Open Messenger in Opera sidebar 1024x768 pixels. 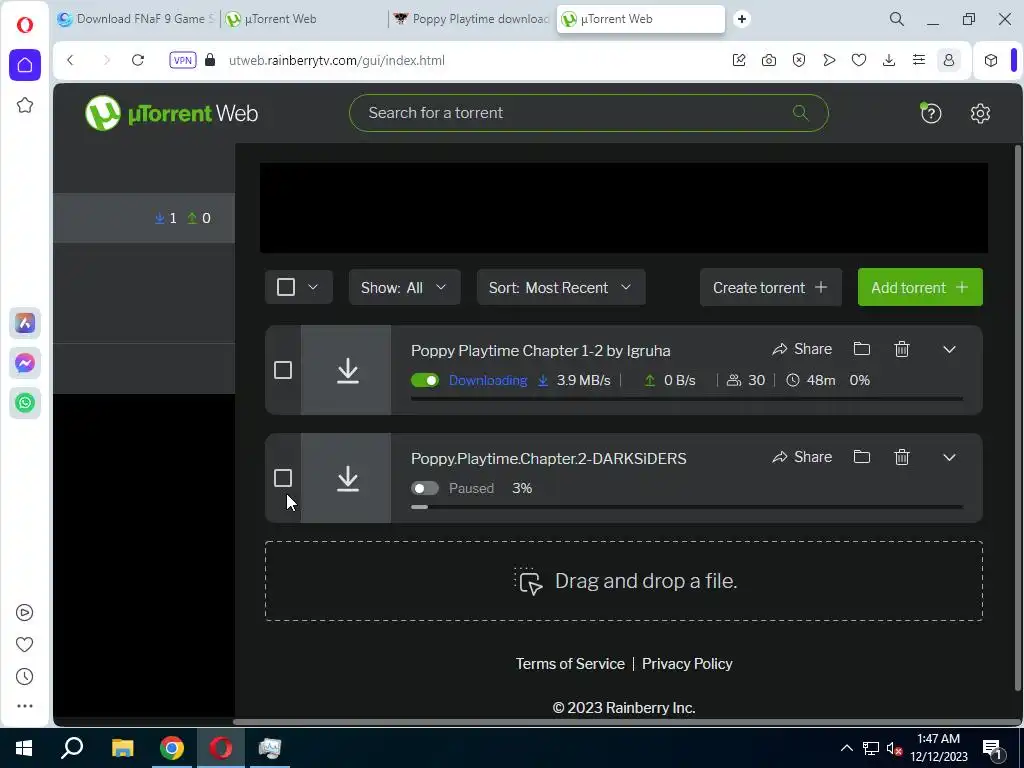(25, 362)
